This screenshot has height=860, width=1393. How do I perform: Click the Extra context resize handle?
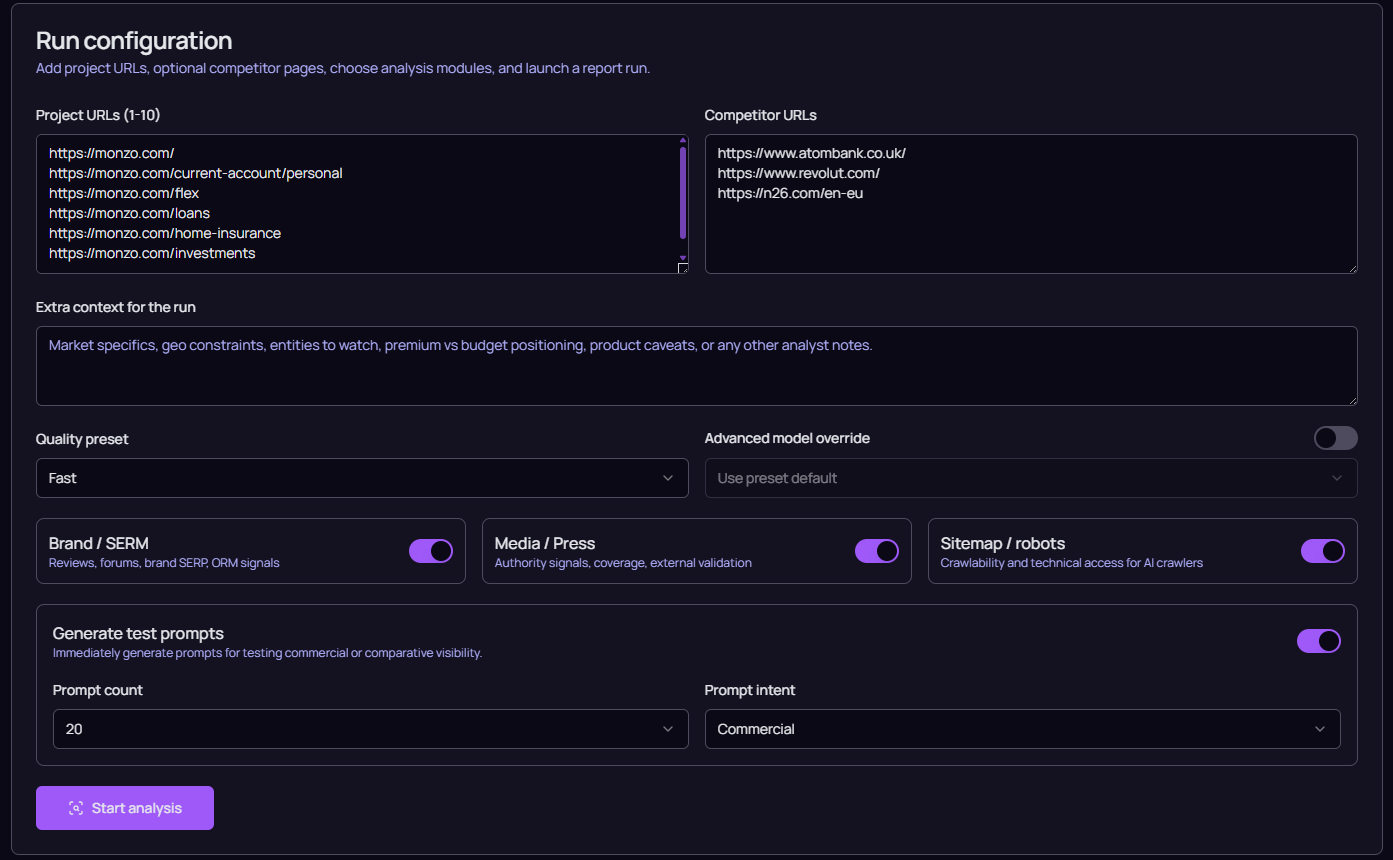[x=1352, y=400]
